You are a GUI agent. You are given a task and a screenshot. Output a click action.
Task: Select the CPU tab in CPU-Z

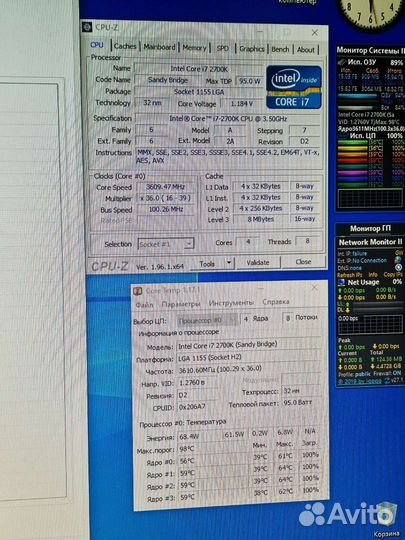(97, 45)
